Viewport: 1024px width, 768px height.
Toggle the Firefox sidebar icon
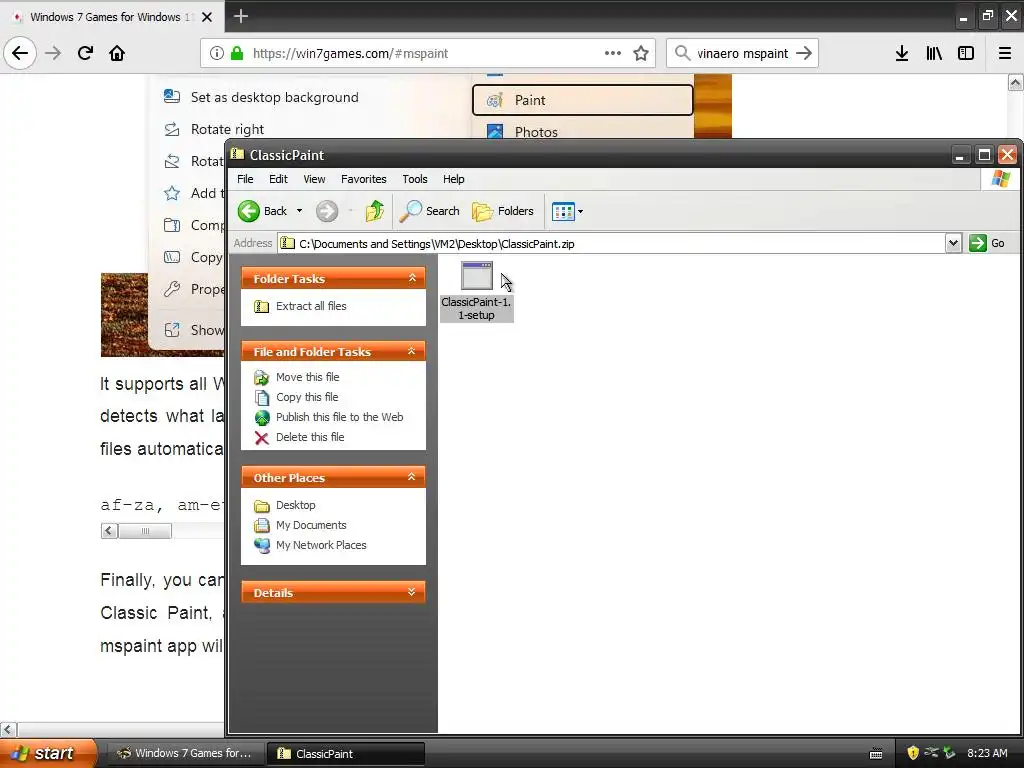click(966, 53)
